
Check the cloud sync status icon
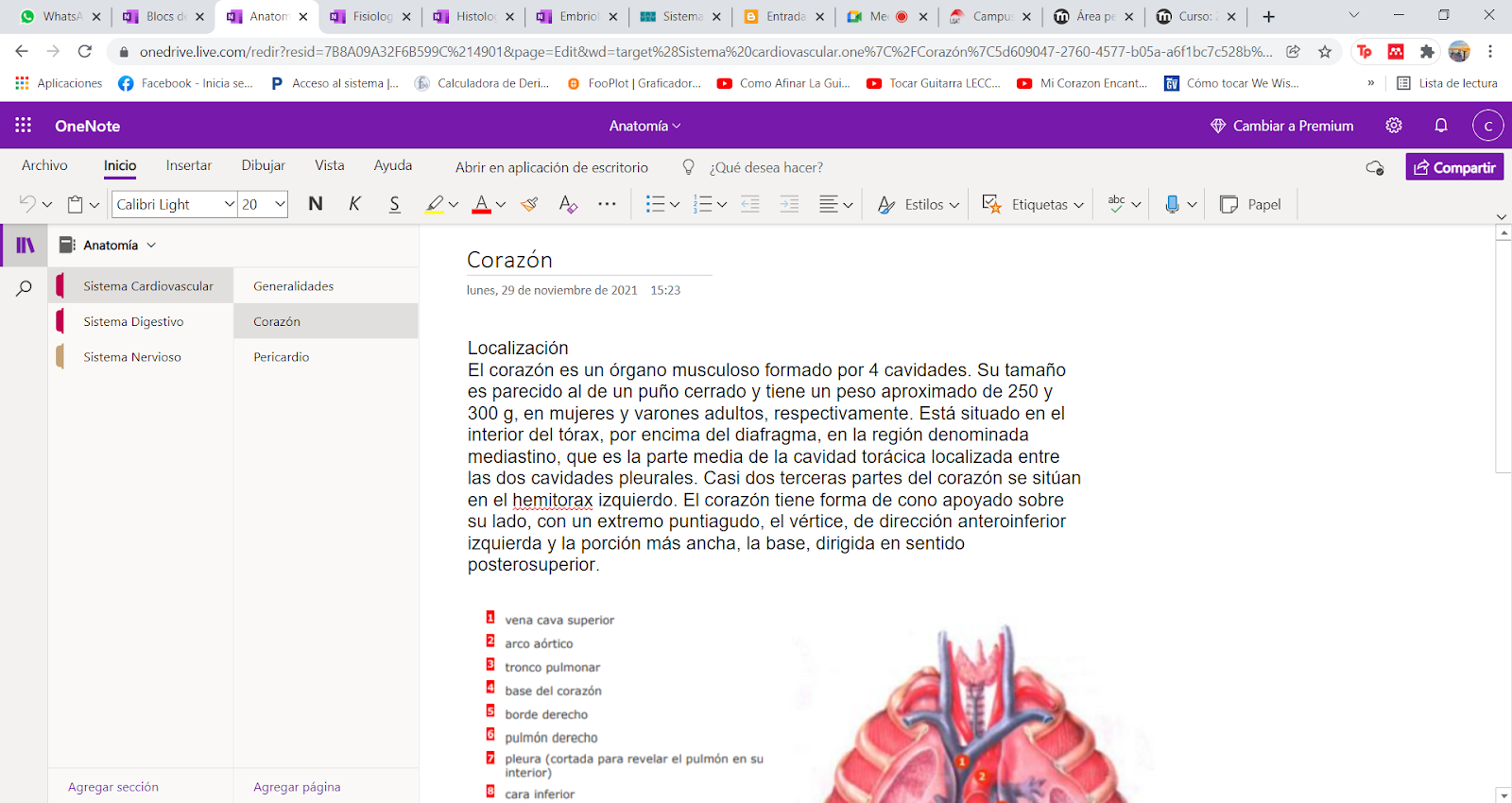pos(1375,167)
